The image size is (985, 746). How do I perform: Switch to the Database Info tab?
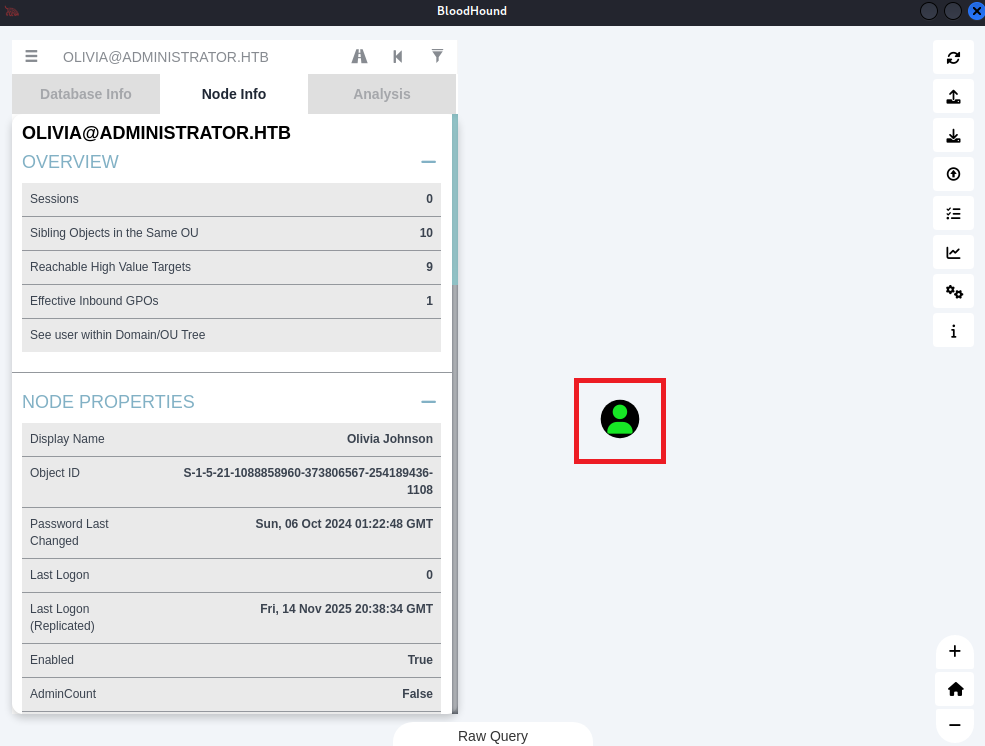click(86, 94)
